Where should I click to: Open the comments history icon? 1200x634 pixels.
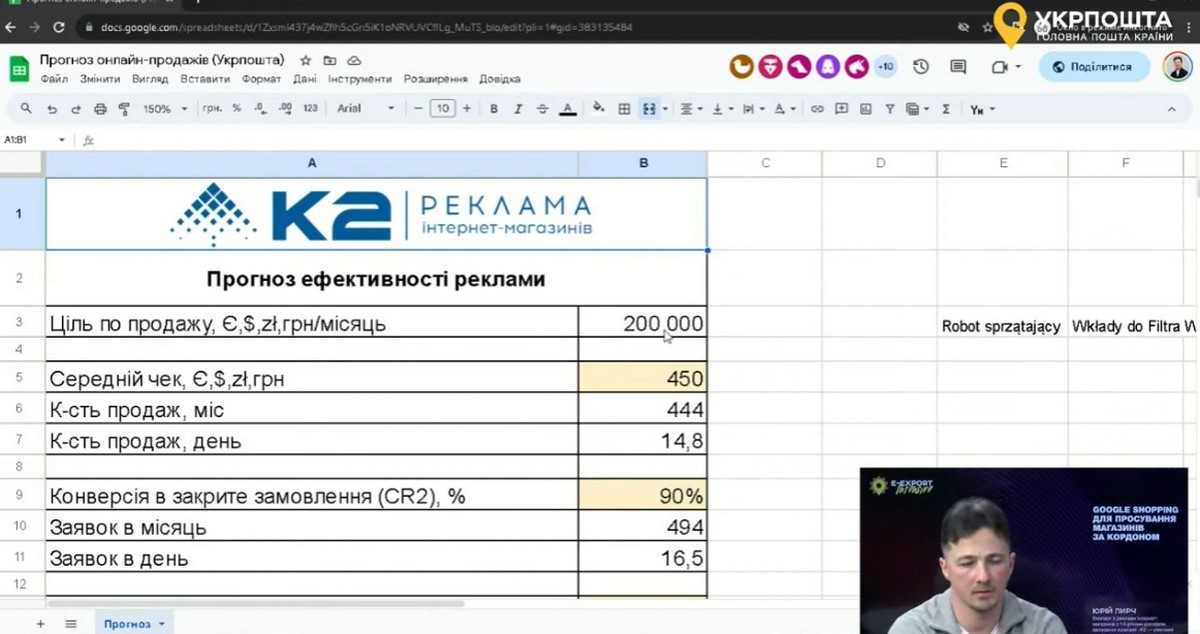958,67
